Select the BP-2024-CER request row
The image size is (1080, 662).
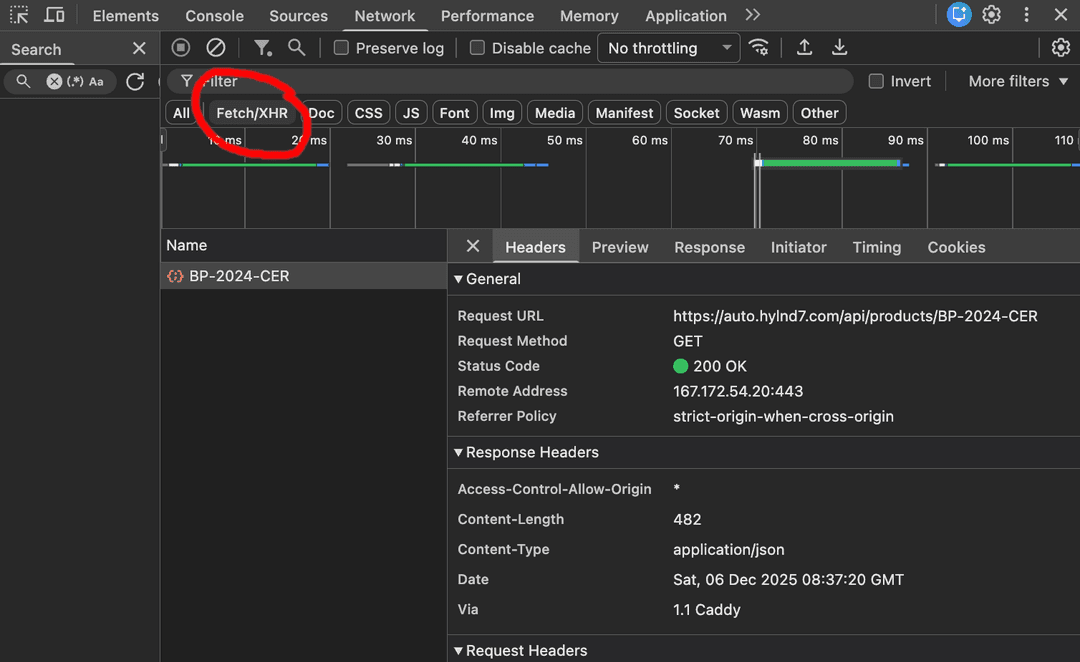point(304,276)
